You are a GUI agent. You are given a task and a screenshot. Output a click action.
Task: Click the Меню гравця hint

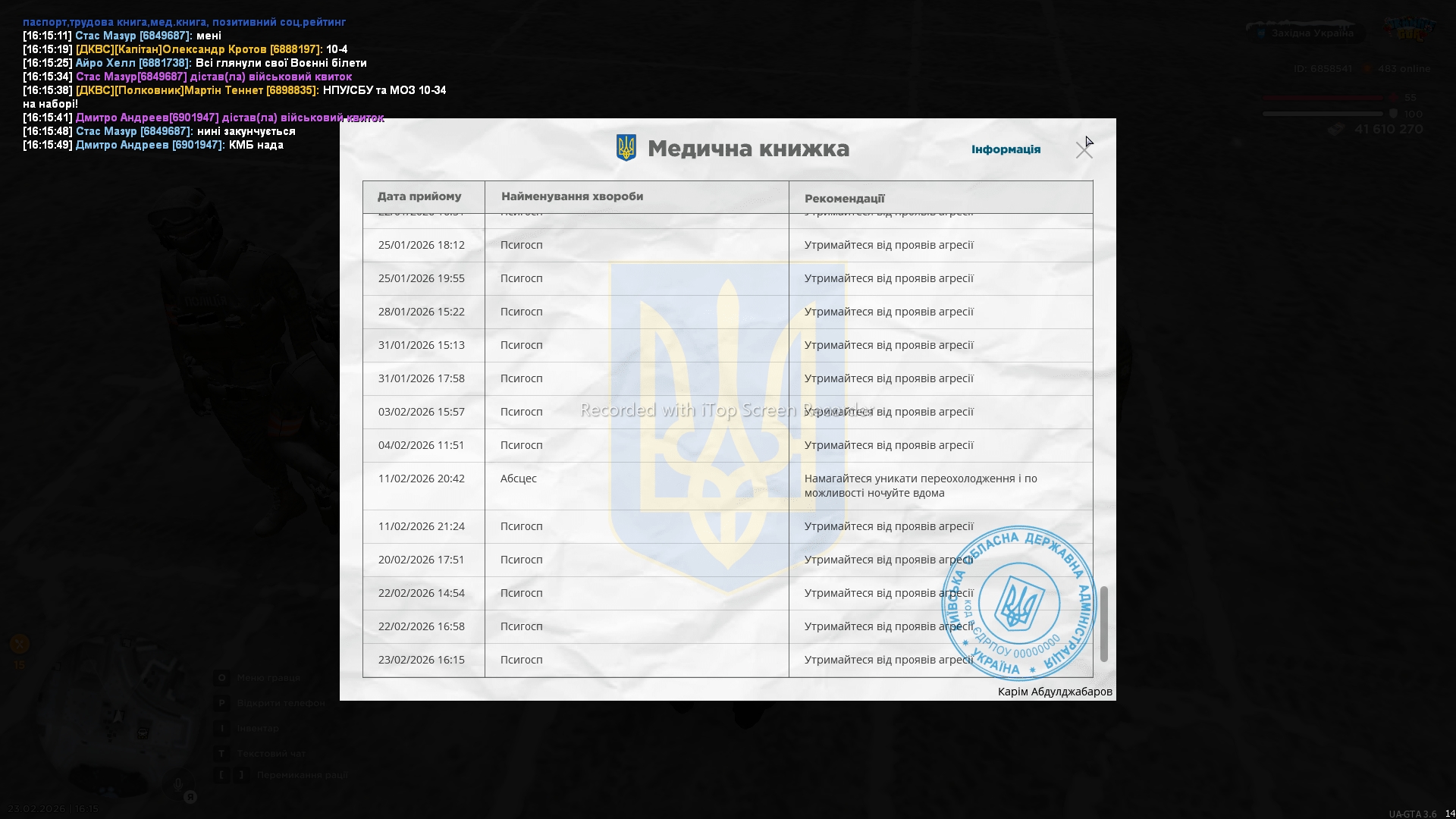point(268,678)
